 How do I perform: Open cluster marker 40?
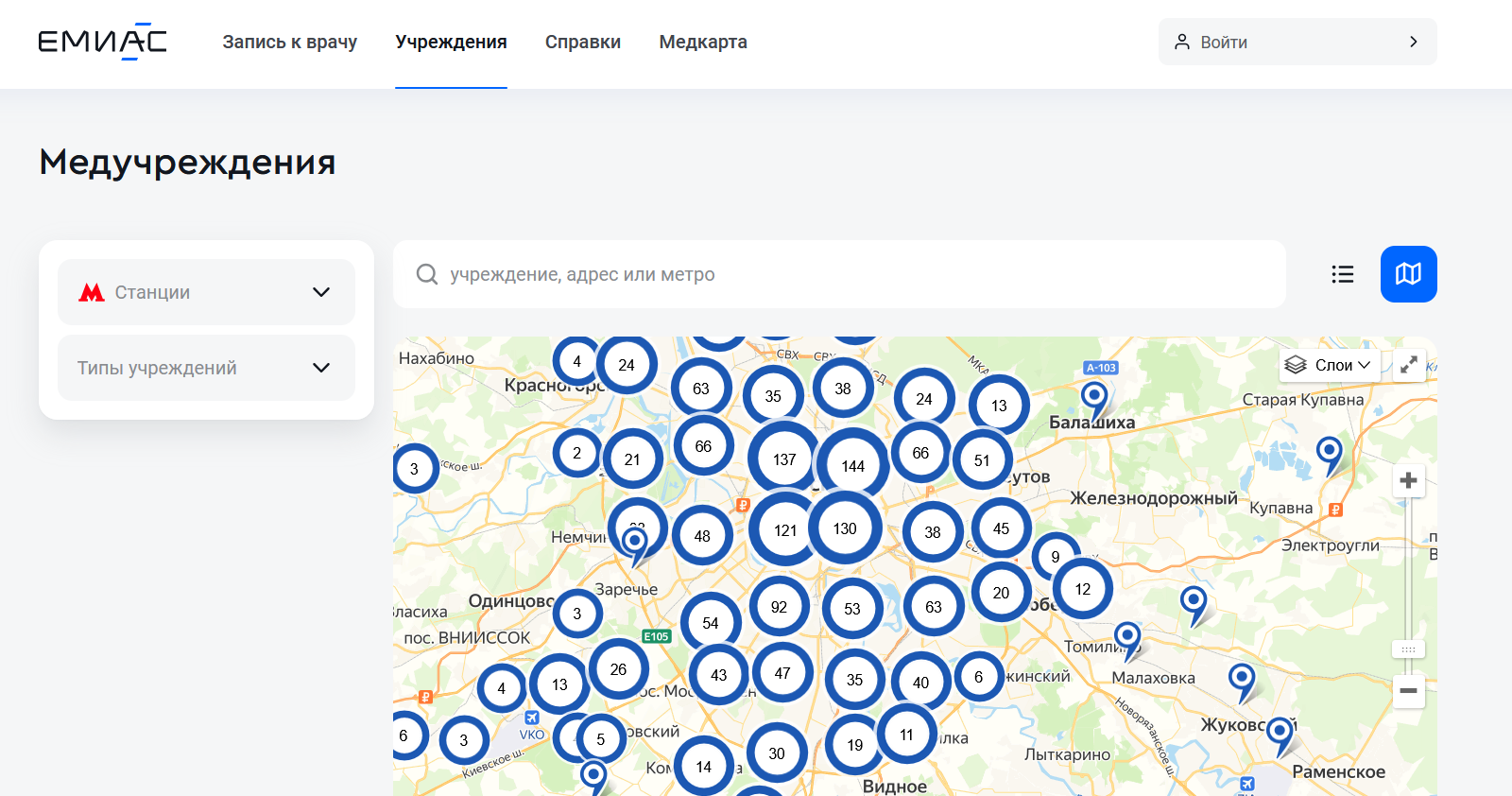tap(920, 683)
